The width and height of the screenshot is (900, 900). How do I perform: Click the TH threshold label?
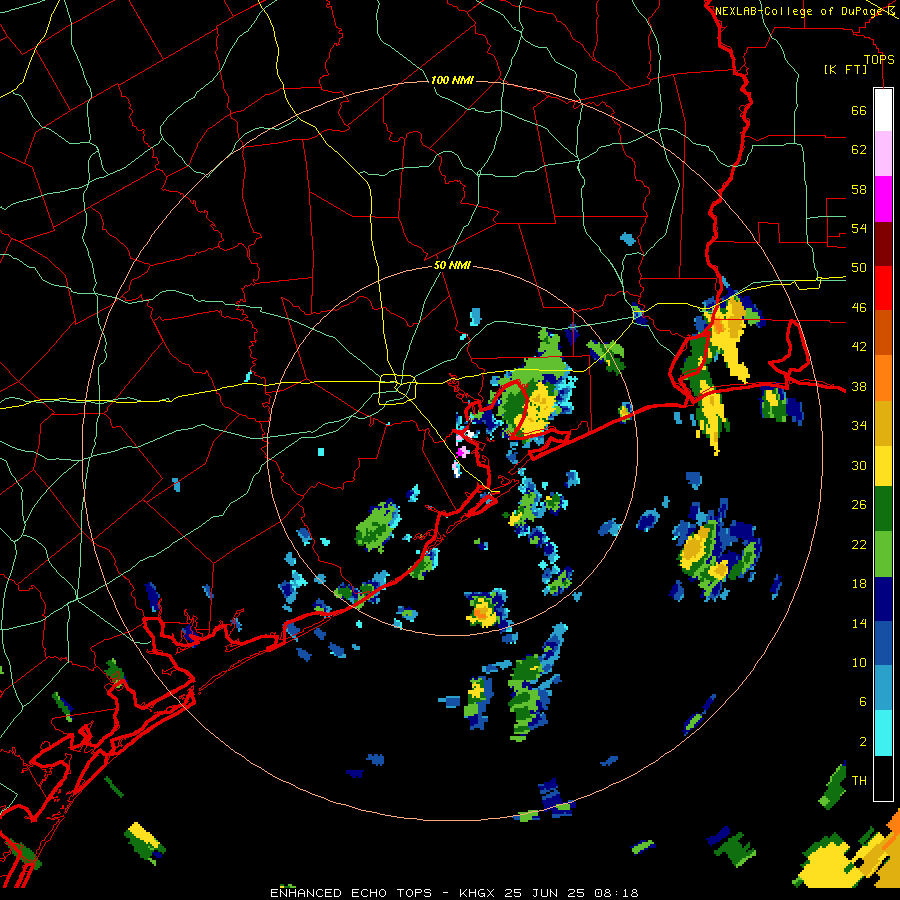(859, 781)
